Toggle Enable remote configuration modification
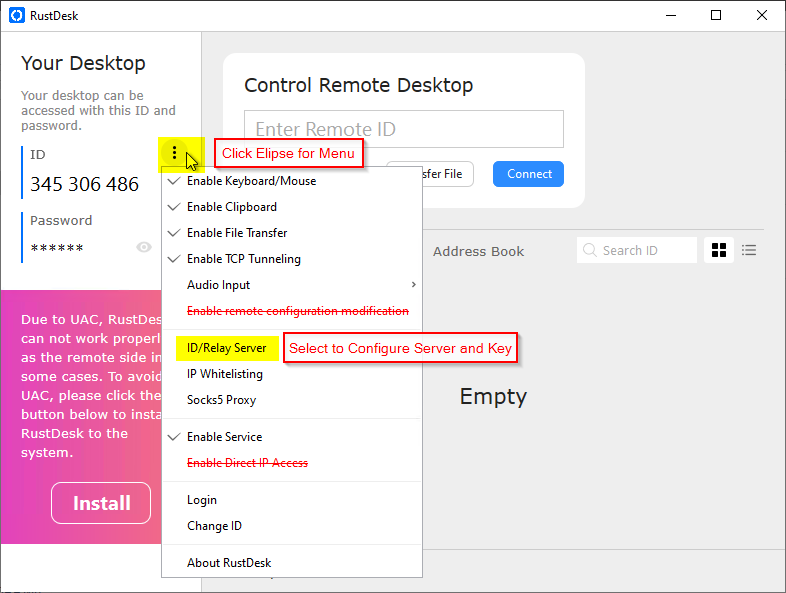The width and height of the screenshot is (786, 593). [292, 311]
